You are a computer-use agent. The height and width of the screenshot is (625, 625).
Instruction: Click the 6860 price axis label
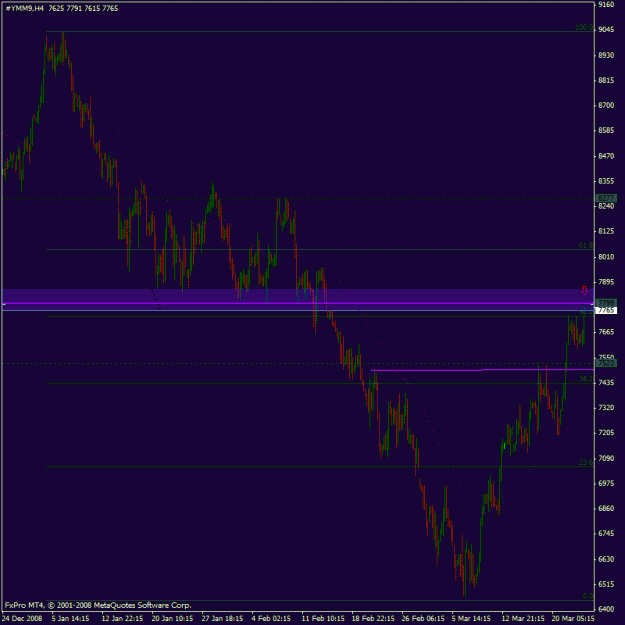click(x=606, y=509)
